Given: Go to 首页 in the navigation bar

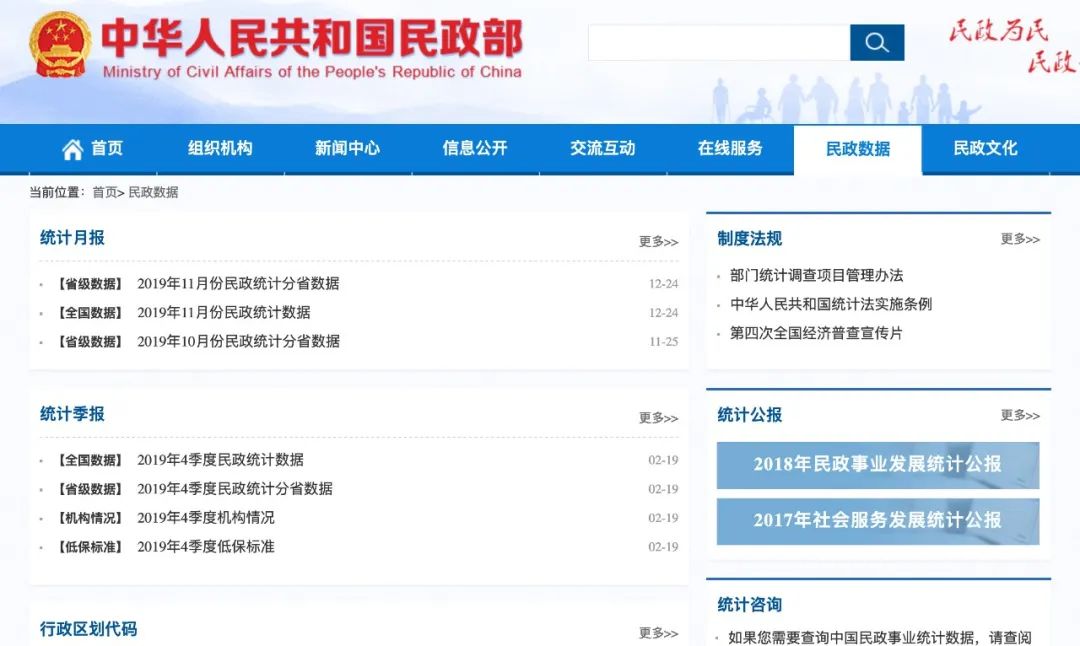Looking at the screenshot, I should point(107,148).
